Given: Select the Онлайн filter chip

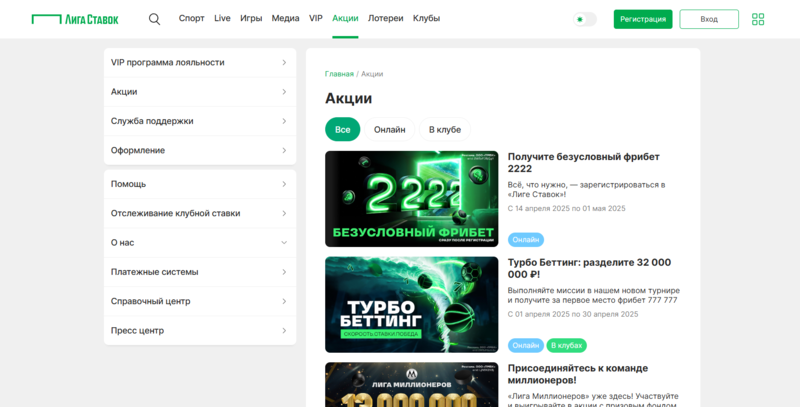Looking at the screenshot, I should [x=389, y=130].
